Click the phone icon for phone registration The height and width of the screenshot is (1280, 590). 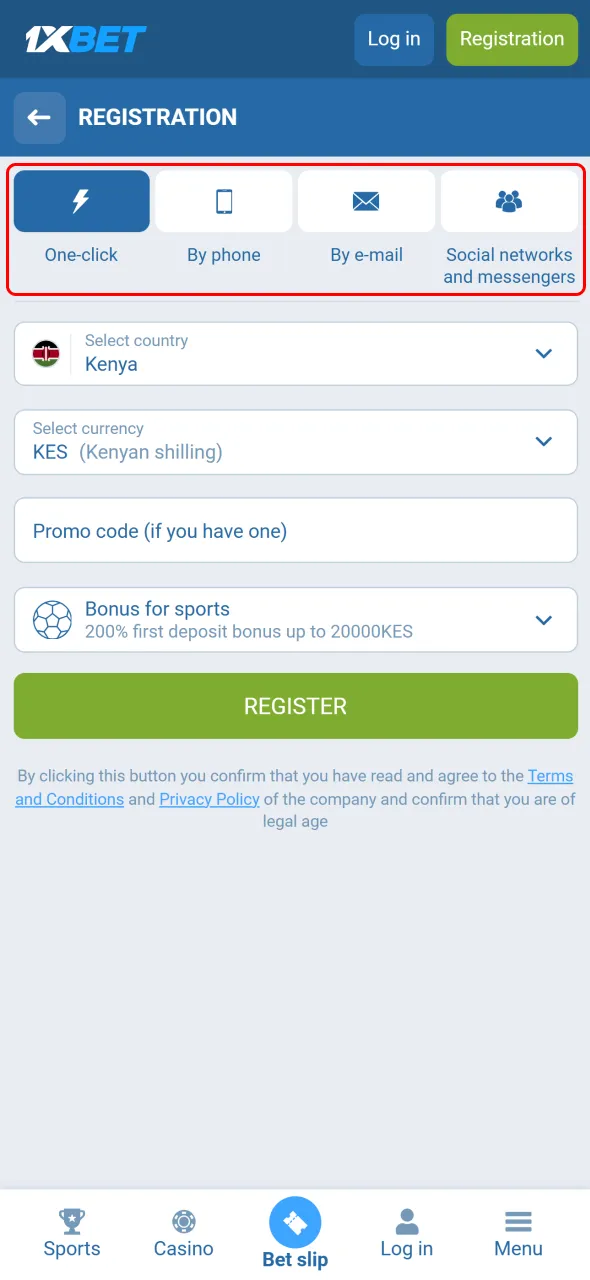(x=224, y=200)
